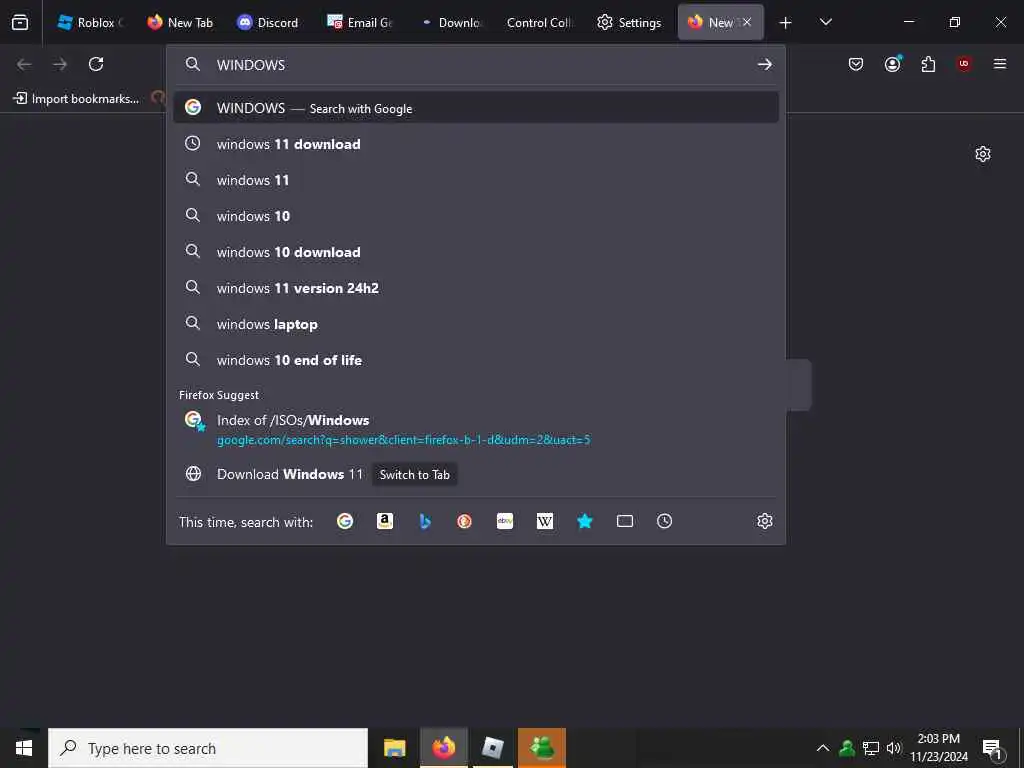Go forward with the forward arrow
The width and height of the screenshot is (1024, 768).
pos(60,64)
